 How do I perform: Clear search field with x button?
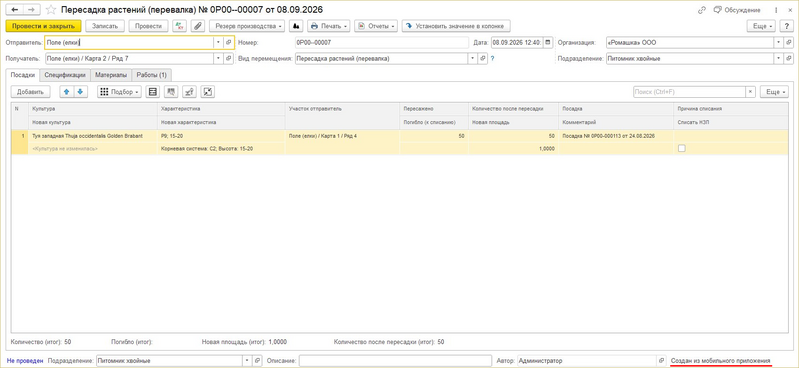(750, 92)
